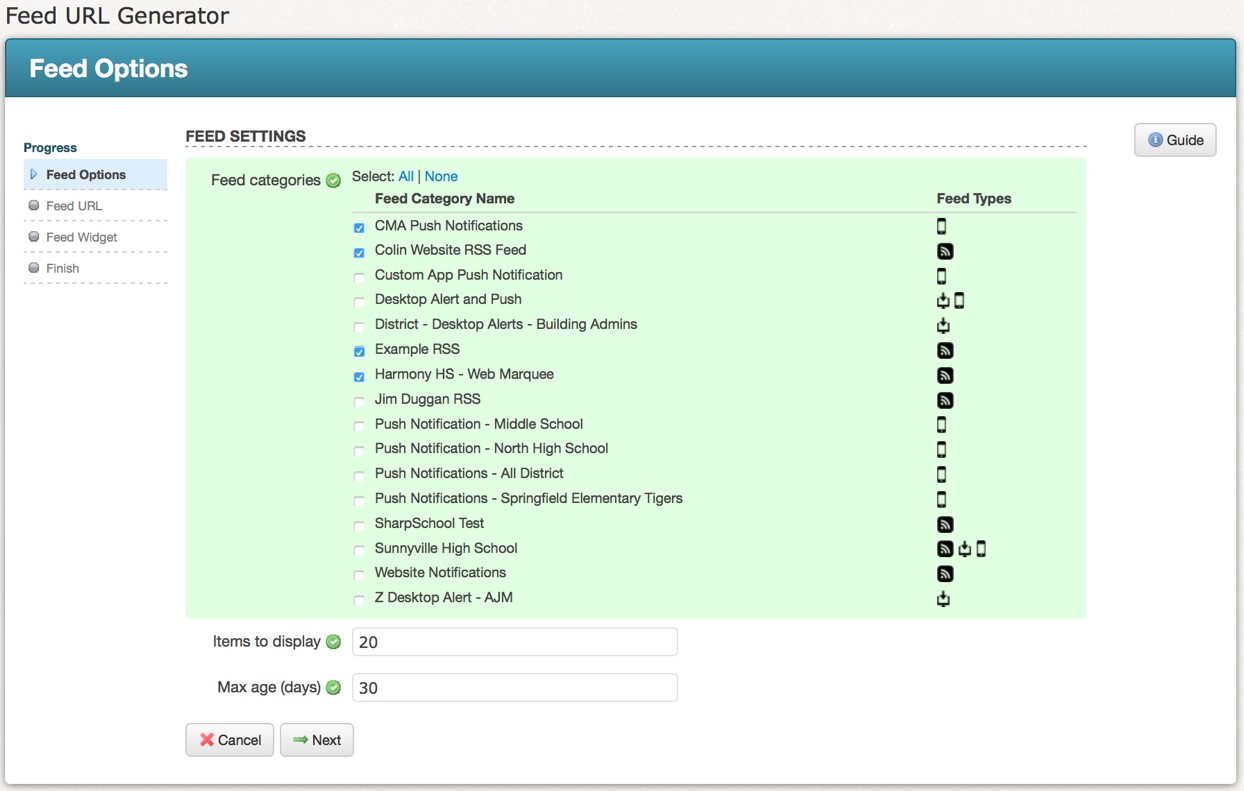Uncheck the CMA Push Notifications category
The width and height of the screenshot is (1244, 791).
pos(359,227)
